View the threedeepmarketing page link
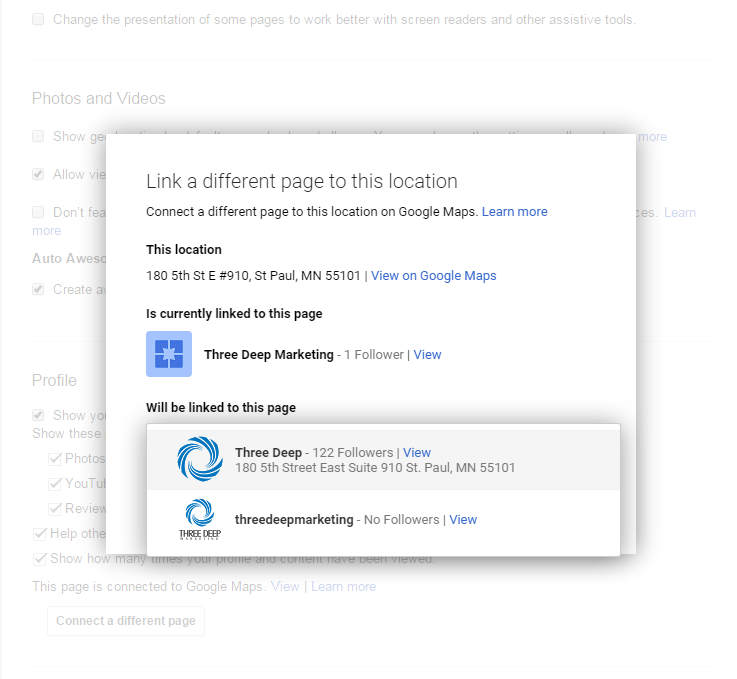 (463, 520)
